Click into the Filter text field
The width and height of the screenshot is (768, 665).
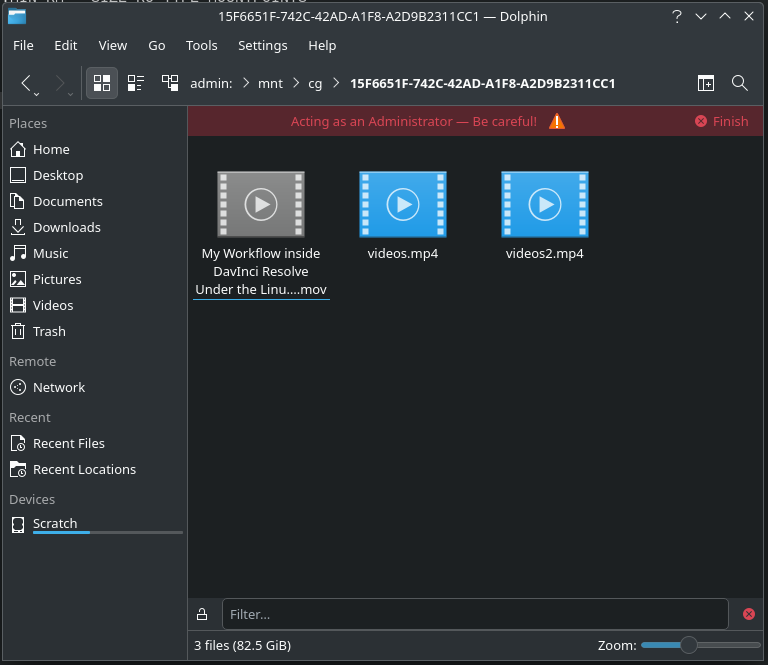pos(474,614)
